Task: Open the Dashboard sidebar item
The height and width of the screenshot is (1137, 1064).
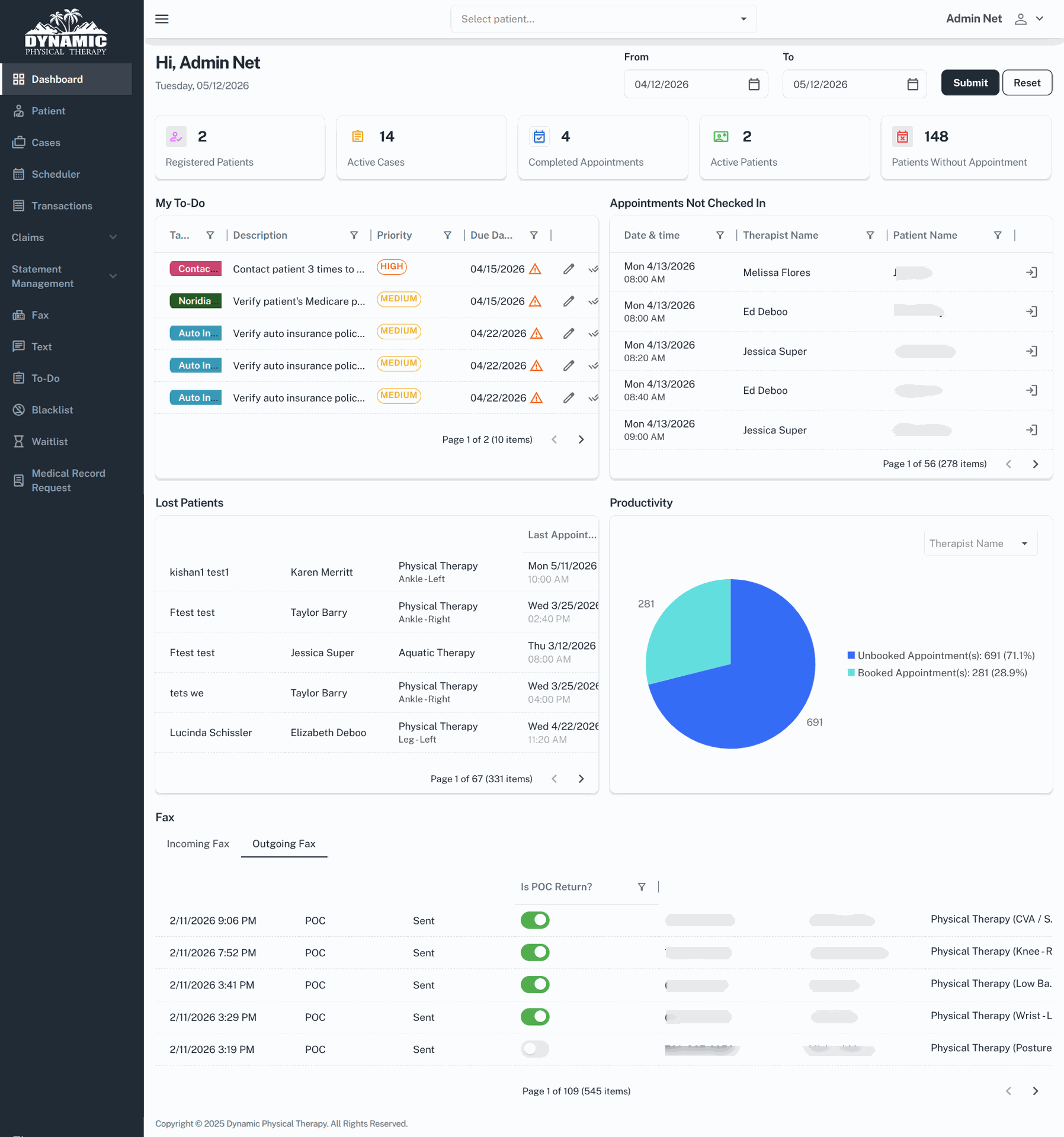Action: point(66,79)
